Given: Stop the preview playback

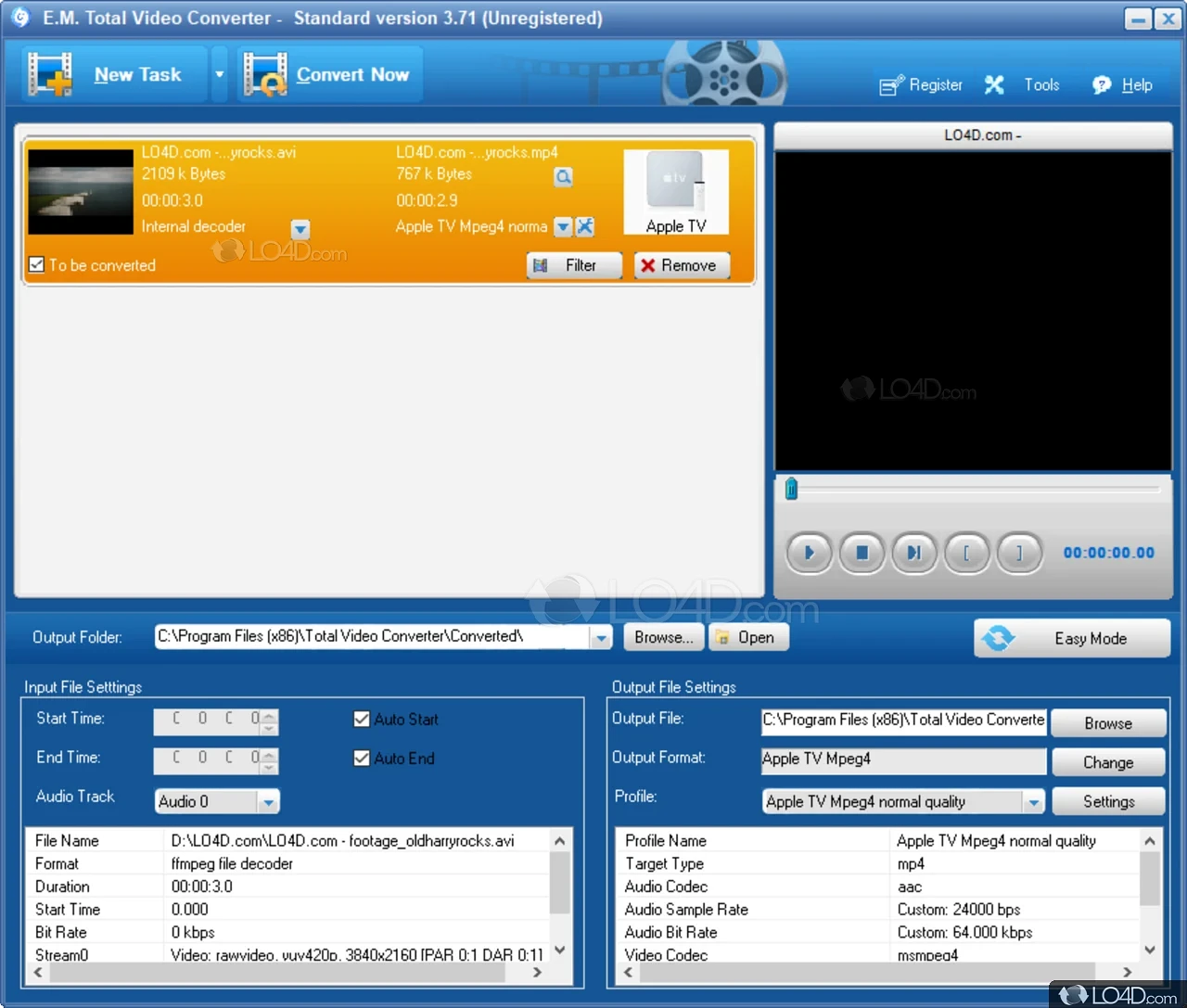Looking at the screenshot, I should pos(862,553).
